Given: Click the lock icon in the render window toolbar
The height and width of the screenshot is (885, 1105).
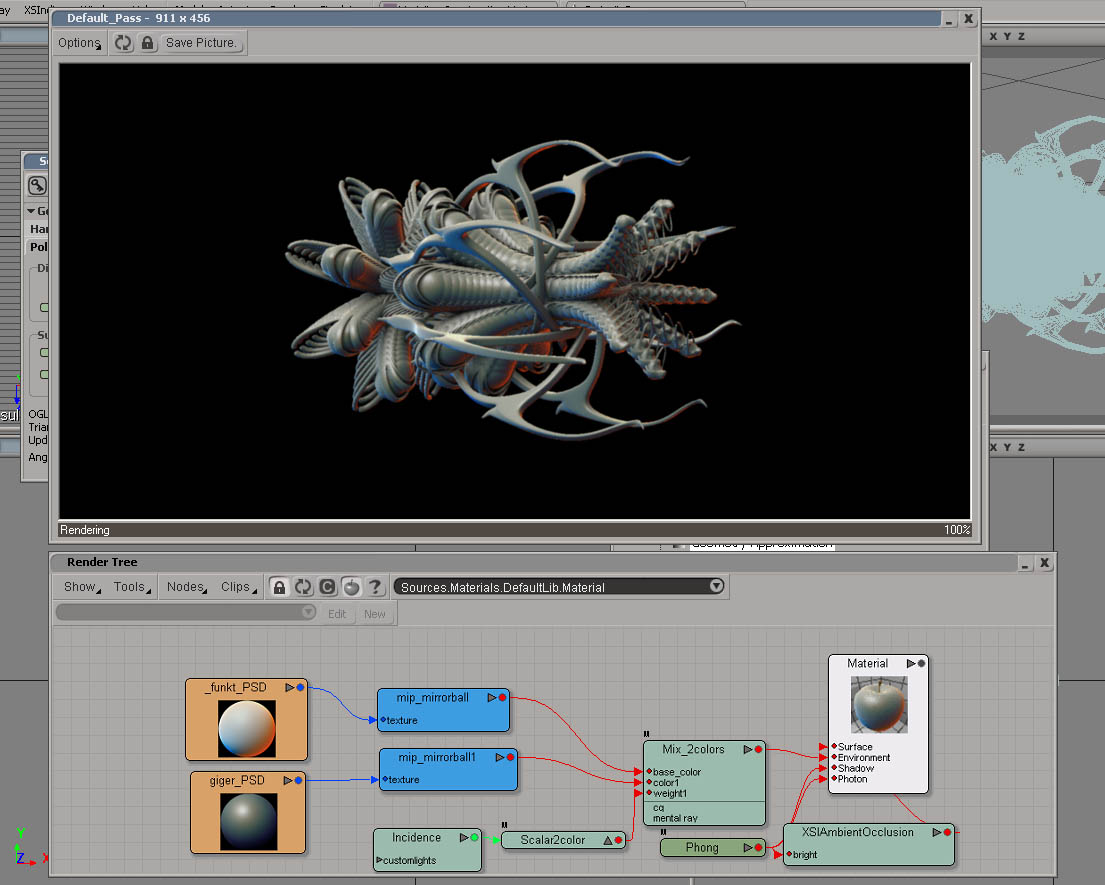Looking at the screenshot, I should [147, 43].
